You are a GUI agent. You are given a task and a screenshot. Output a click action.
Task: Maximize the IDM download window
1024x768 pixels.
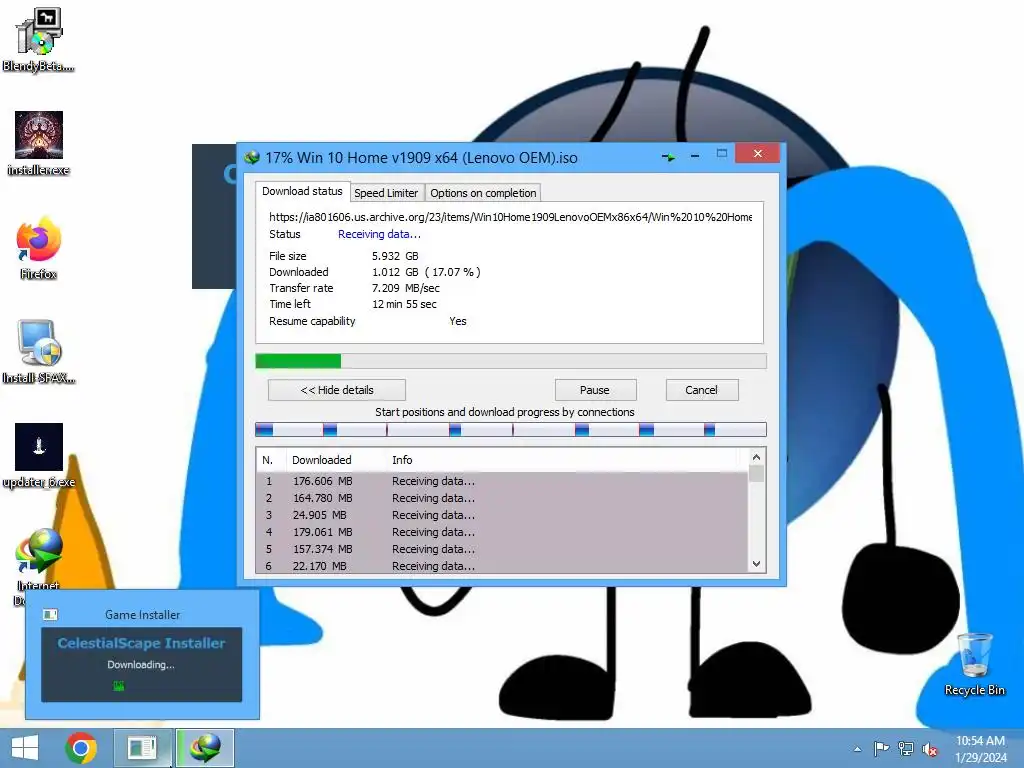click(x=722, y=153)
